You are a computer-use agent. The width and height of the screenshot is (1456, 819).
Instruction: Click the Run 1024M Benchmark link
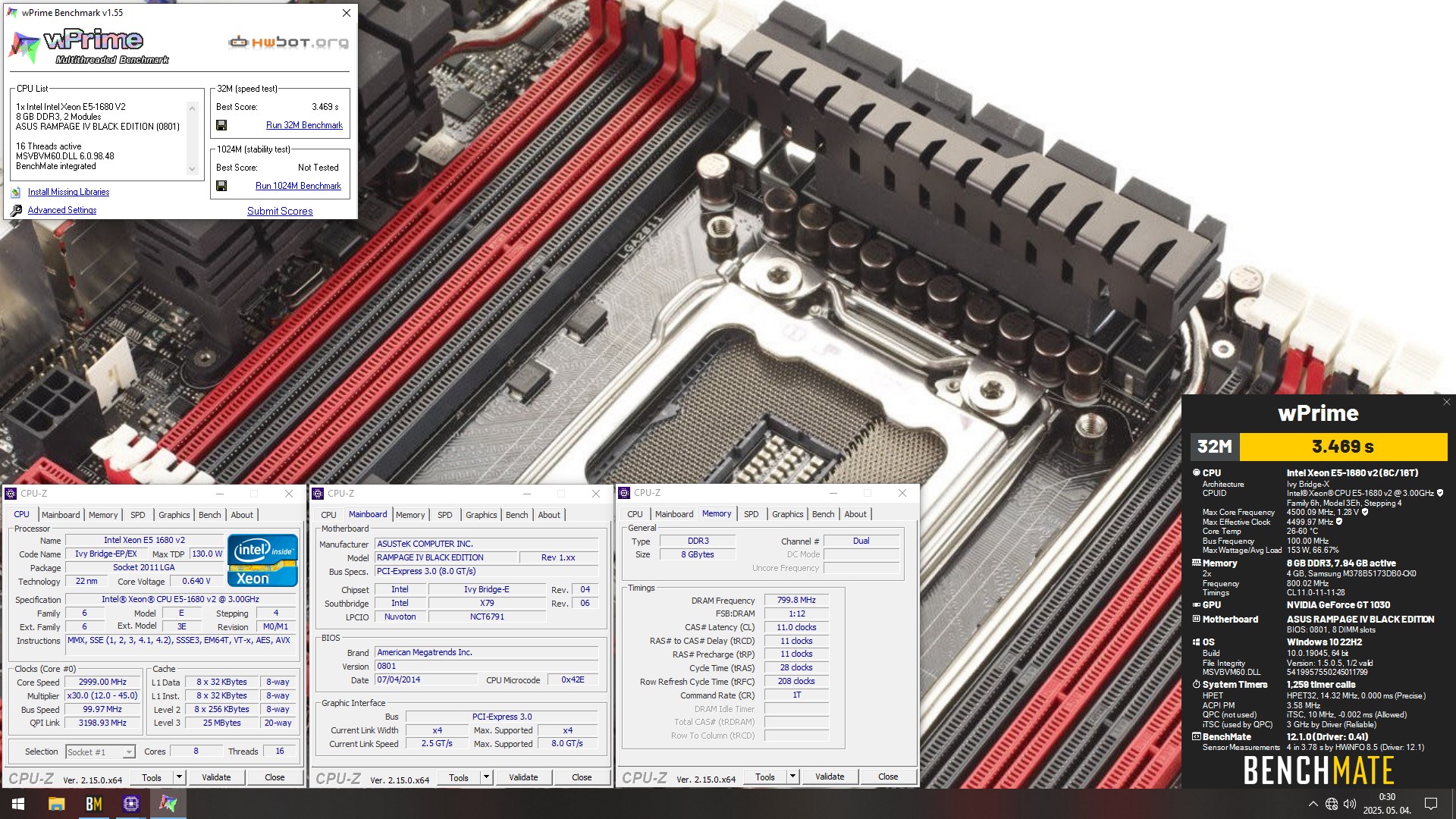tap(298, 186)
